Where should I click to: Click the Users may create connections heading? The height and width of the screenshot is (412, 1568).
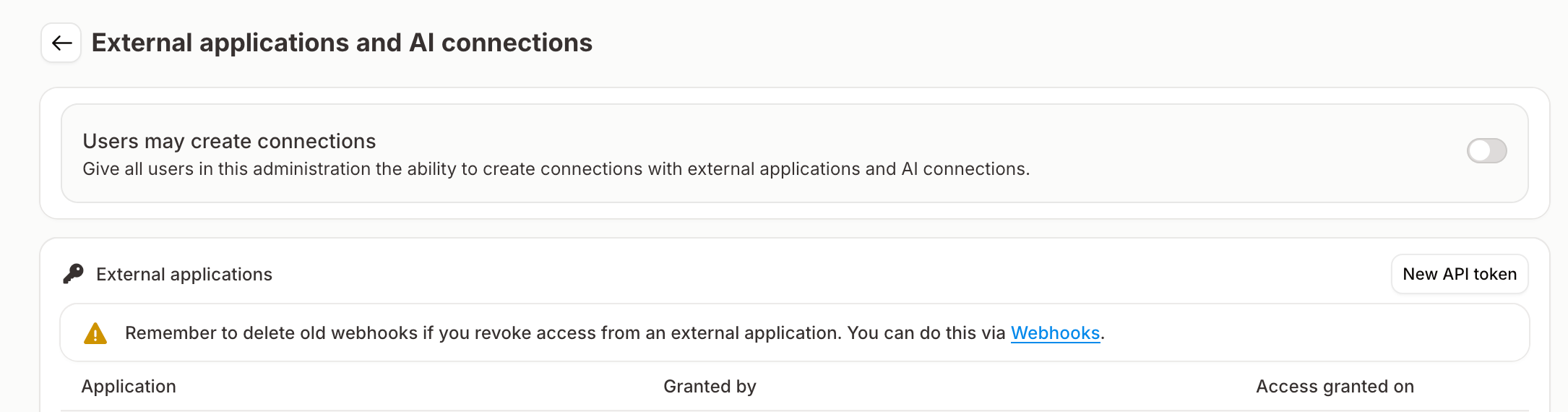(229, 141)
